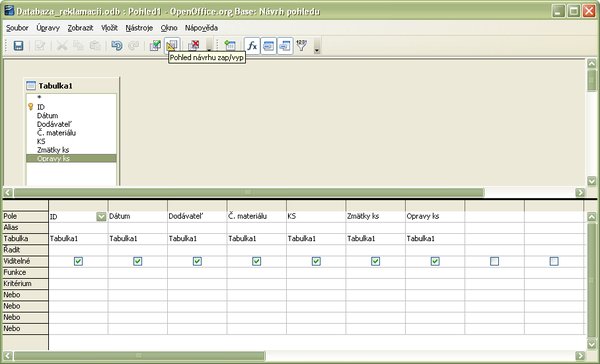The image size is (600, 364).
Task: Add a table with the green plus icon
Action: pos(230,46)
